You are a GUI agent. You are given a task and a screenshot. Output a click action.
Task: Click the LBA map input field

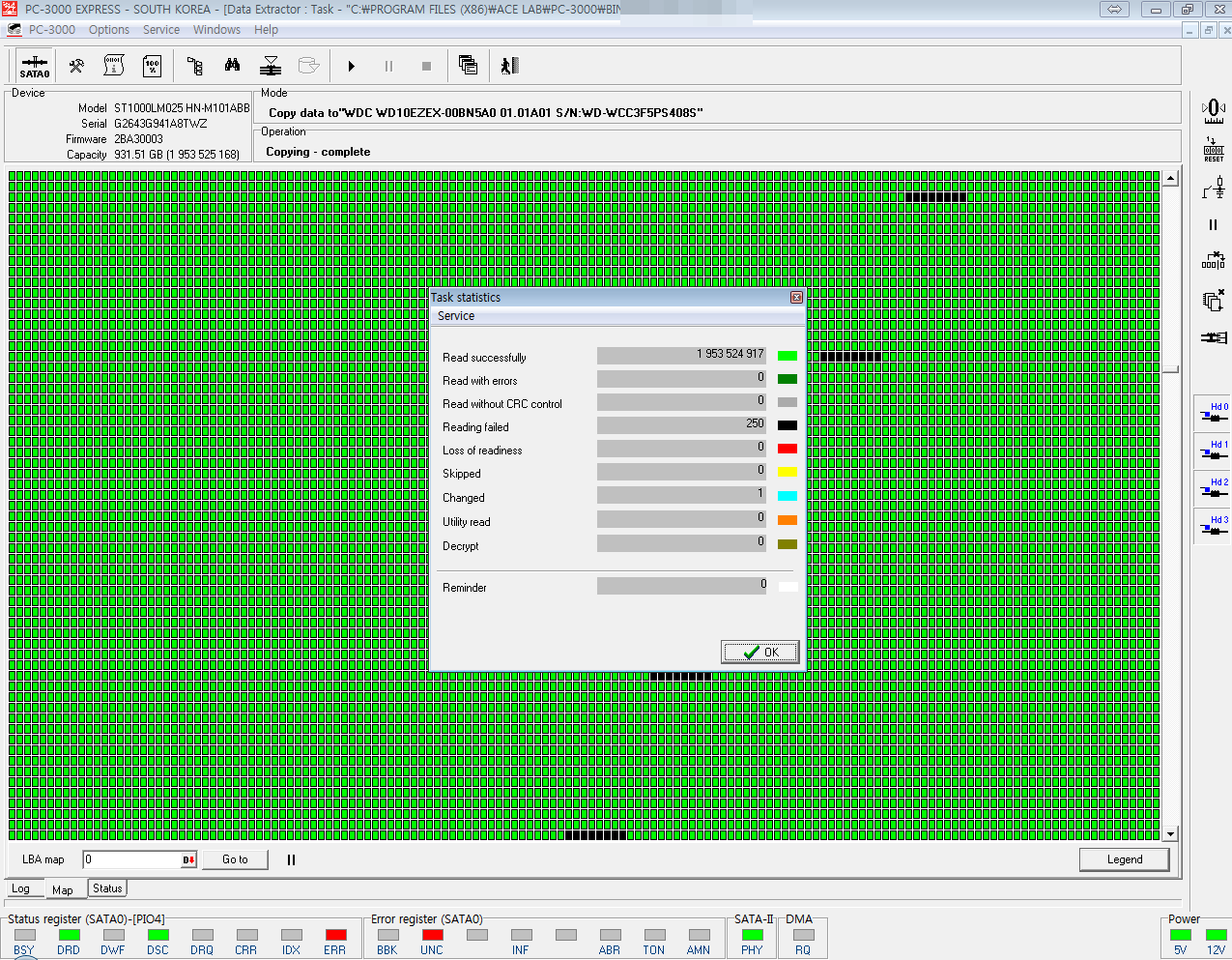[x=131, y=859]
